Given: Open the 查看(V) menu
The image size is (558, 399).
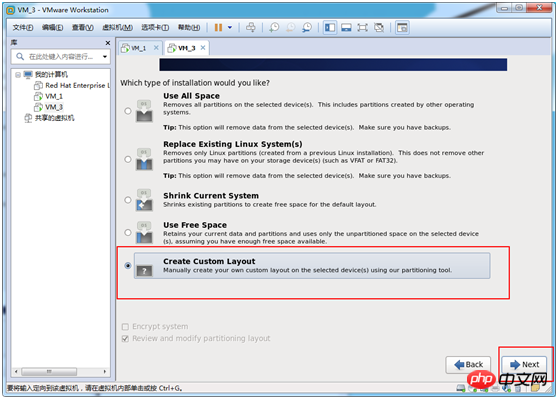Looking at the screenshot, I should (x=83, y=27).
